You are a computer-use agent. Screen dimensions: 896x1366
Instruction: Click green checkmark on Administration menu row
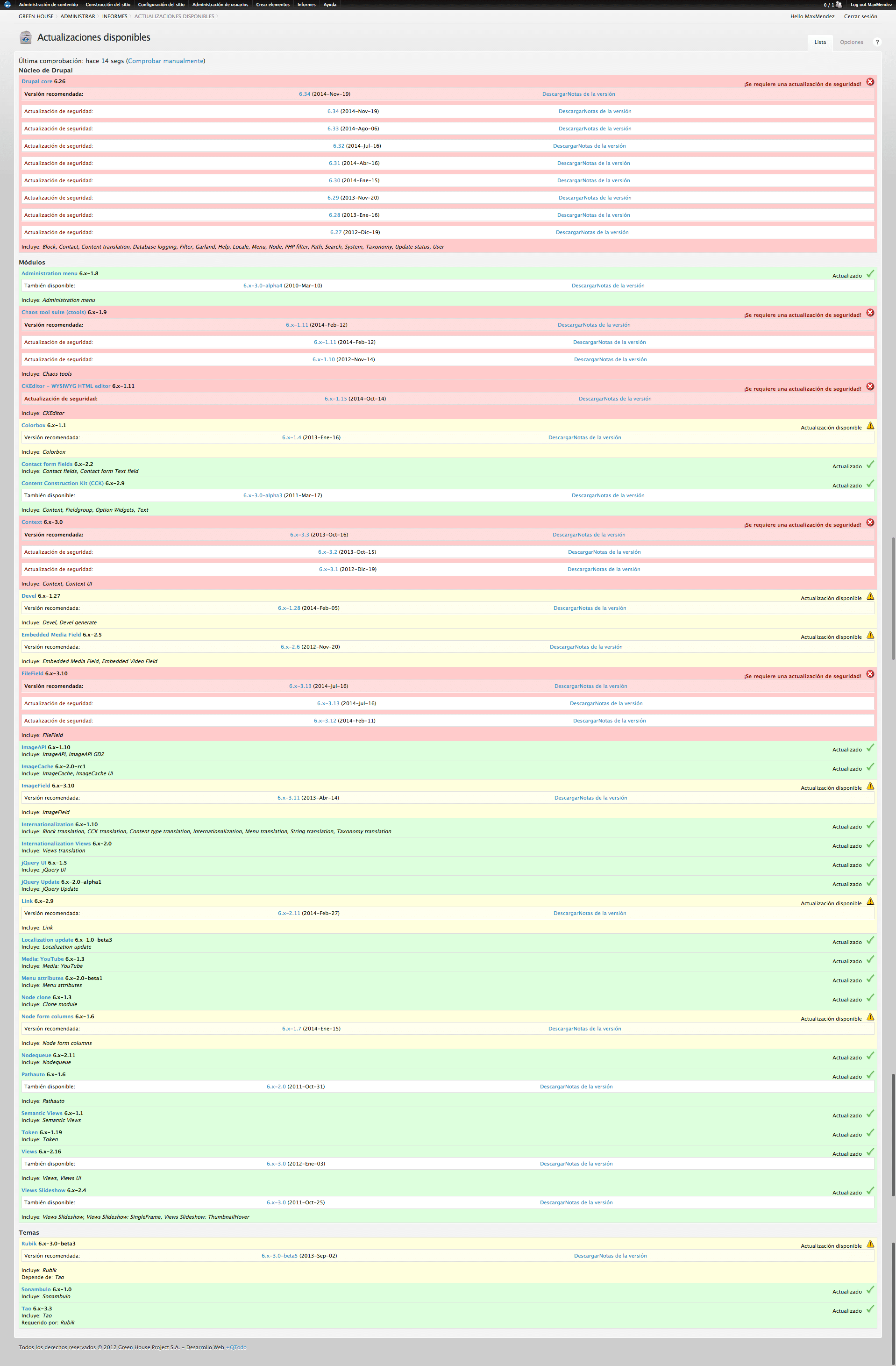pyautogui.click(x=870, y=274)
